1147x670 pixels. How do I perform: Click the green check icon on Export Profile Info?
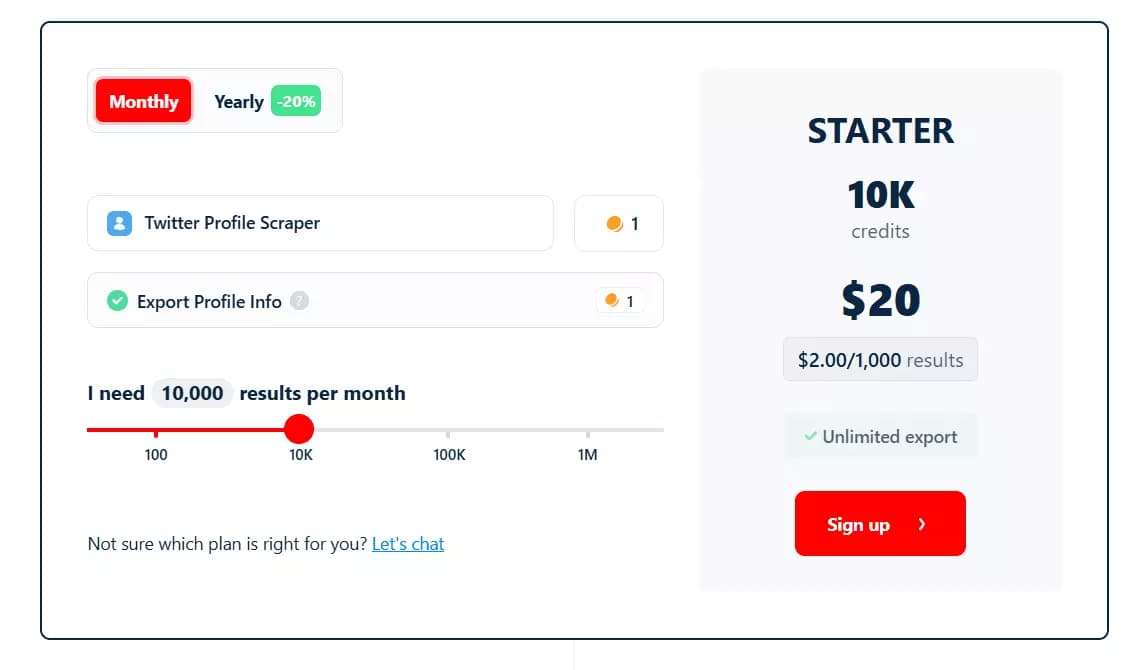[x=117, y=300]
